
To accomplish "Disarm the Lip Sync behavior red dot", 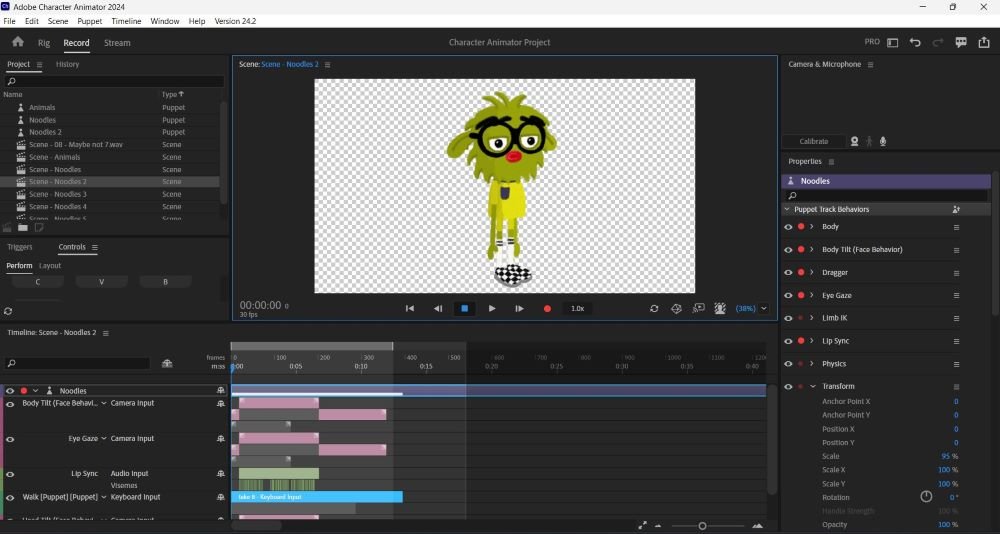I will [800, 341].
